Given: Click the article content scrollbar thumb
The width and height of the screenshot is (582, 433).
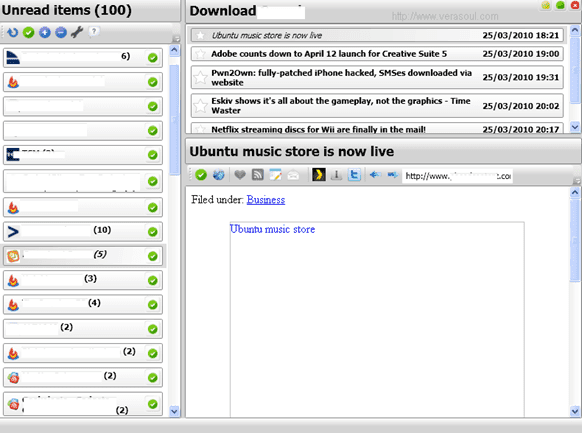Looking at the screenshot, I should coord(575,240).
